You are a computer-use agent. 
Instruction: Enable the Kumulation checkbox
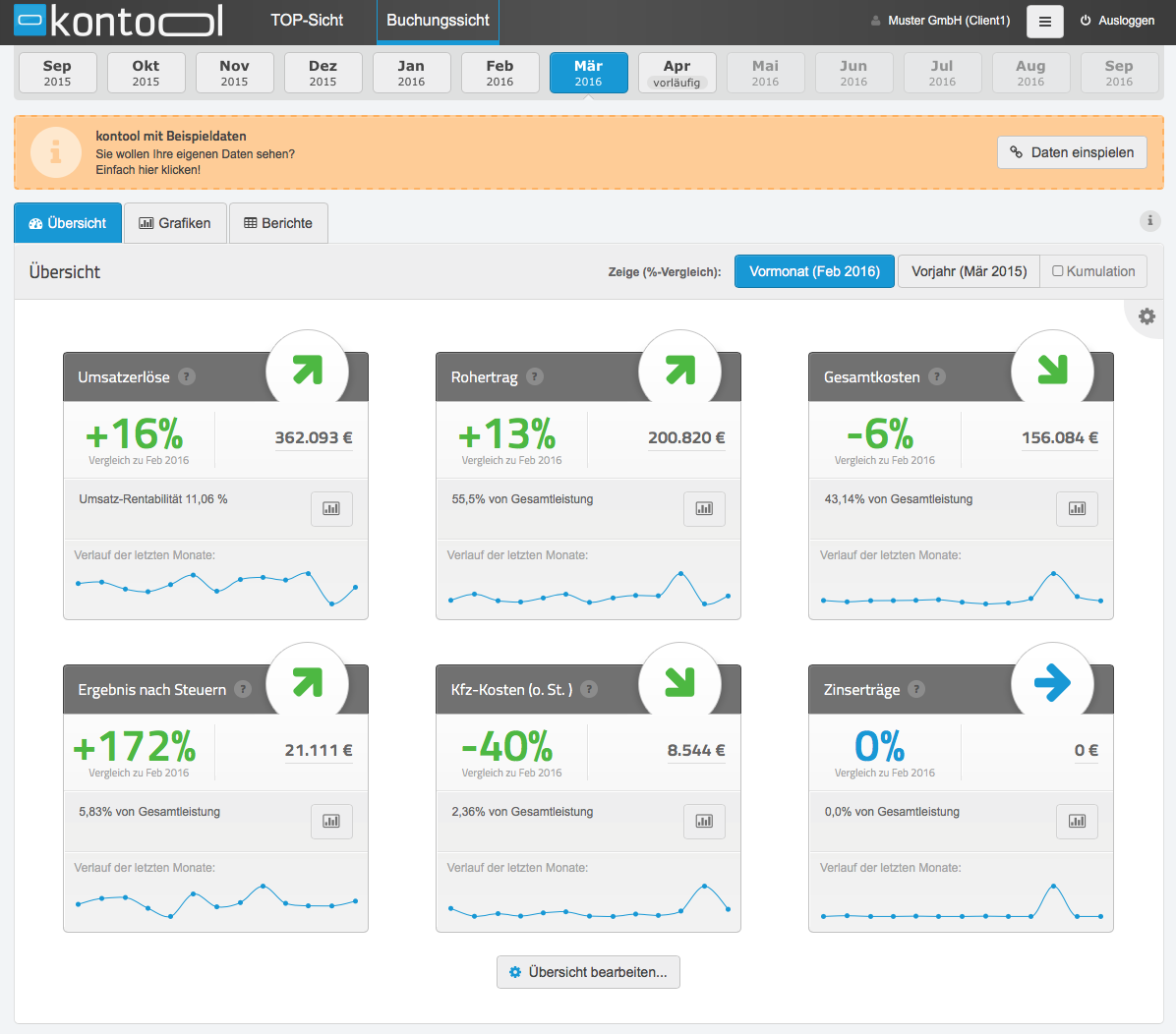[x=1057, y=270]
